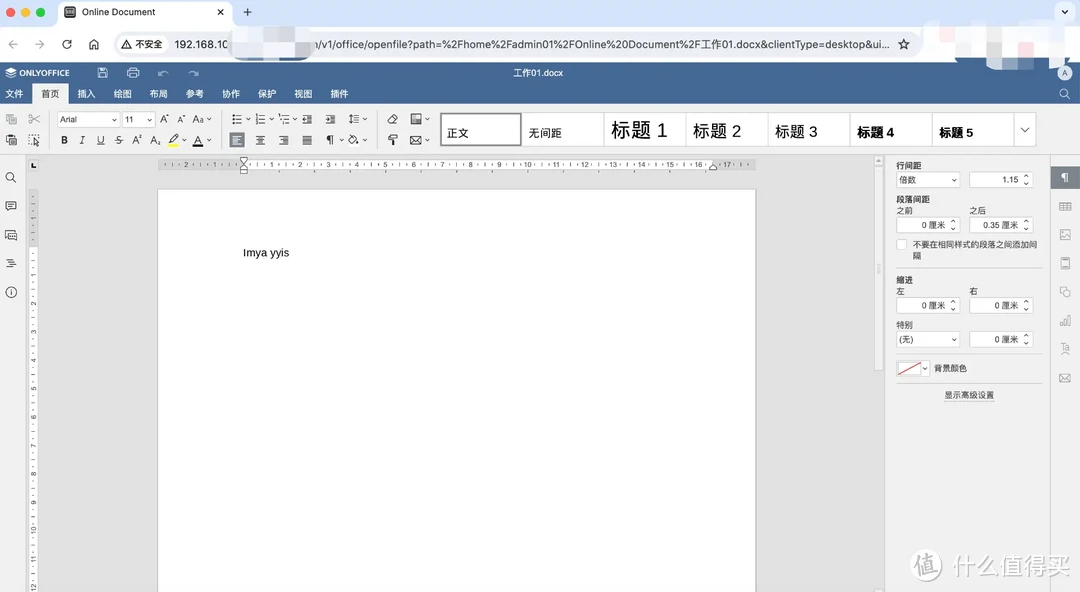Click the Save icon in title bar

(x=103, y=72)
